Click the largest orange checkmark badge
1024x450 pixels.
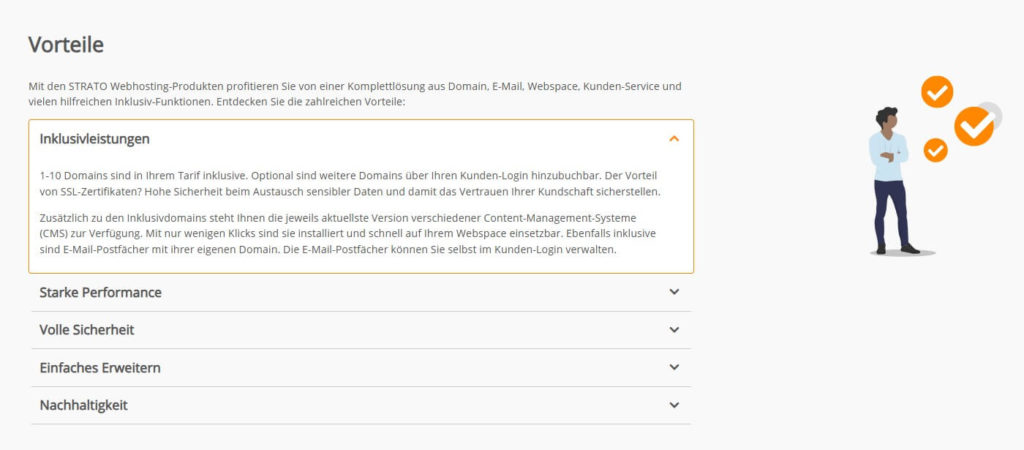point(972,127)
